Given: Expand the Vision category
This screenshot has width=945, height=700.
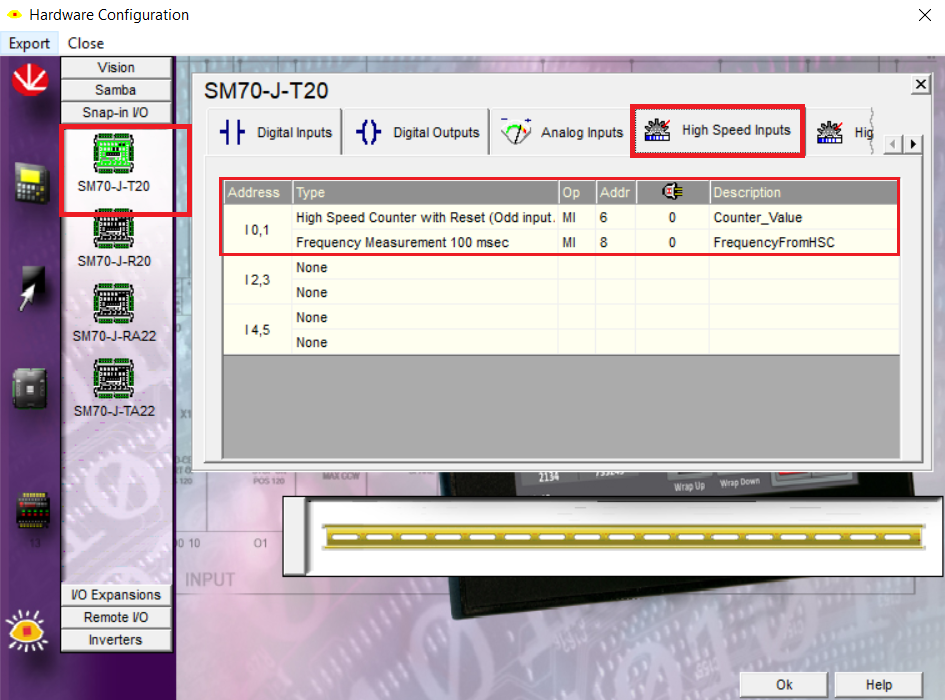Looking at the screenshot, I should click(x=116, y=68).
